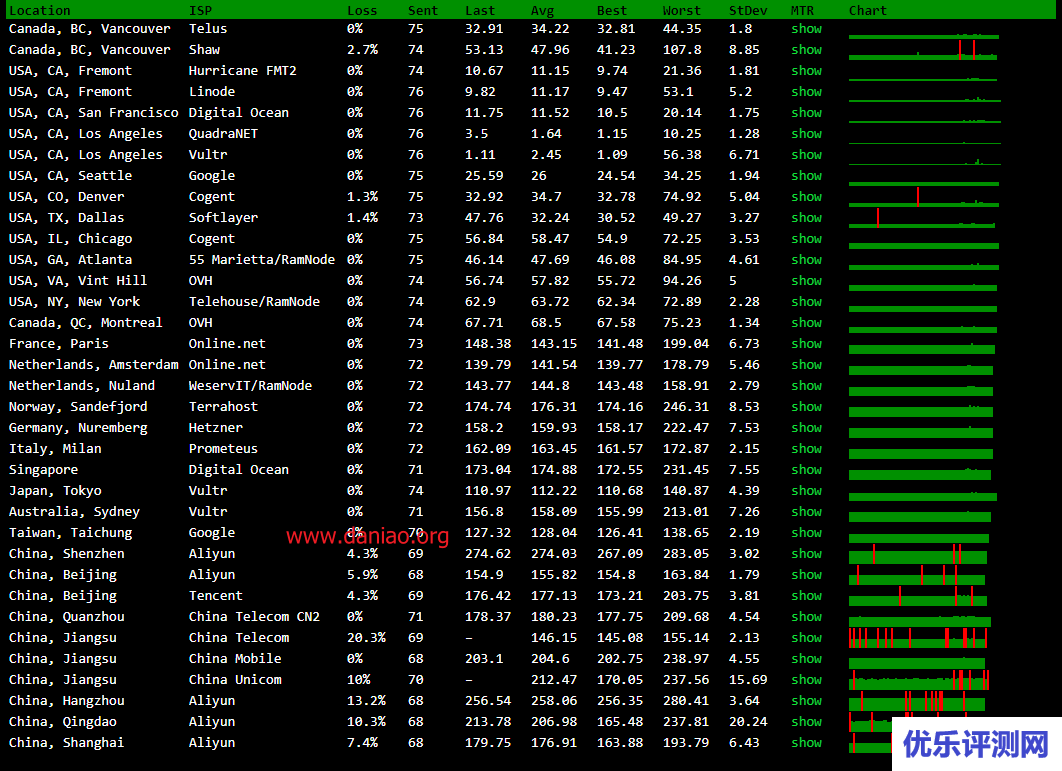Screen dimensions: 1062x771
Task: Click the MTR column header
Action: tap(802, 10)
